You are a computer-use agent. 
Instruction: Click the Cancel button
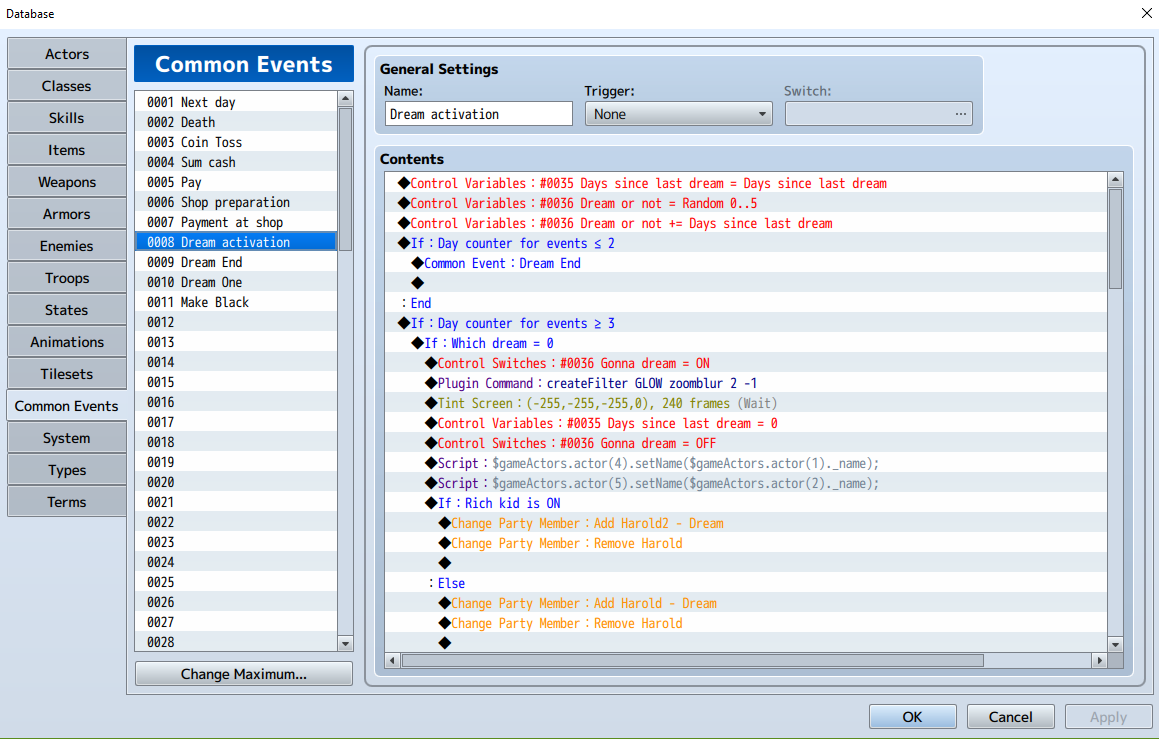pos(1010,717)
